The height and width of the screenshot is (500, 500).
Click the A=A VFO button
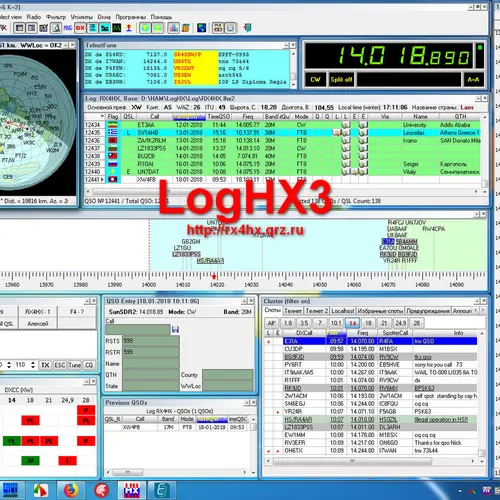tap(473, 80)
